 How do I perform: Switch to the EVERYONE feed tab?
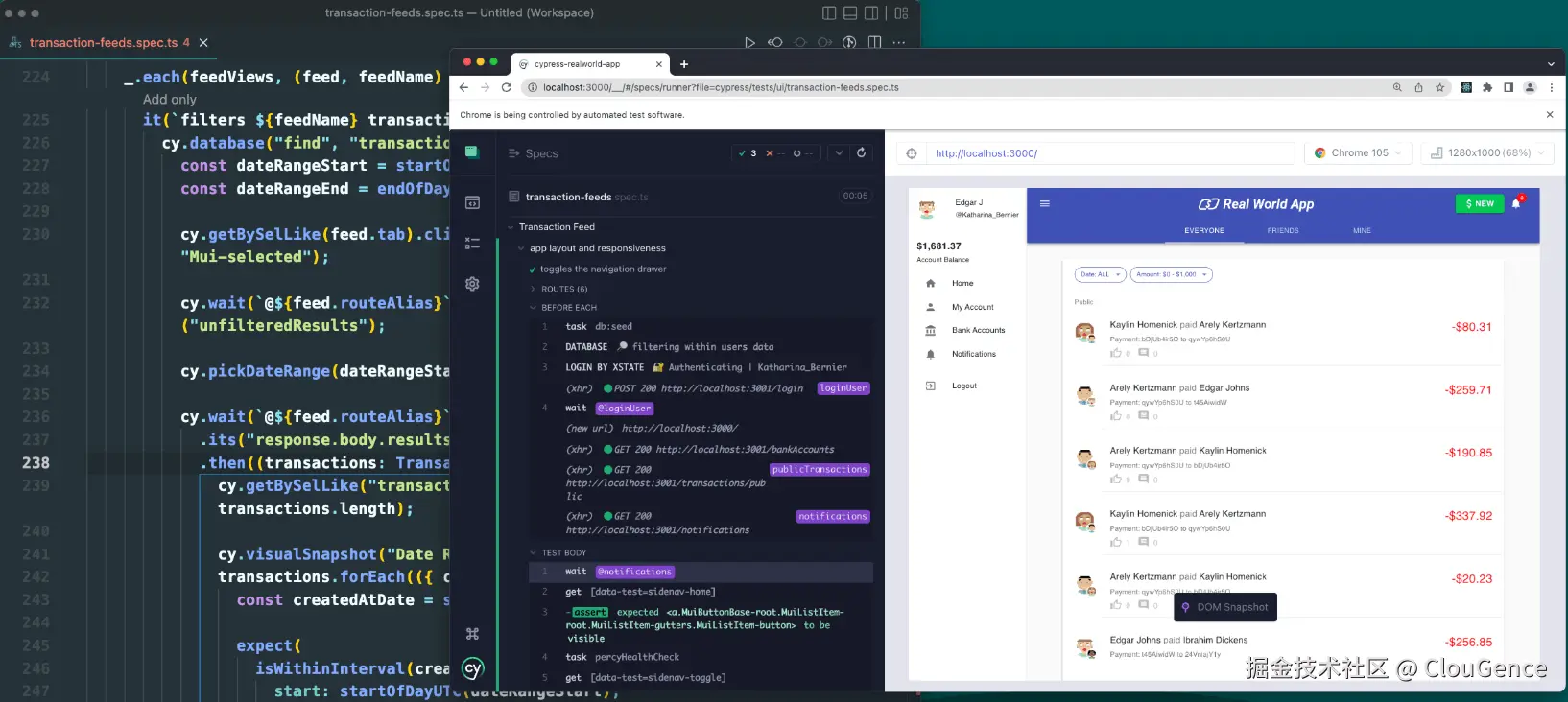click(x=1203, y=230)
